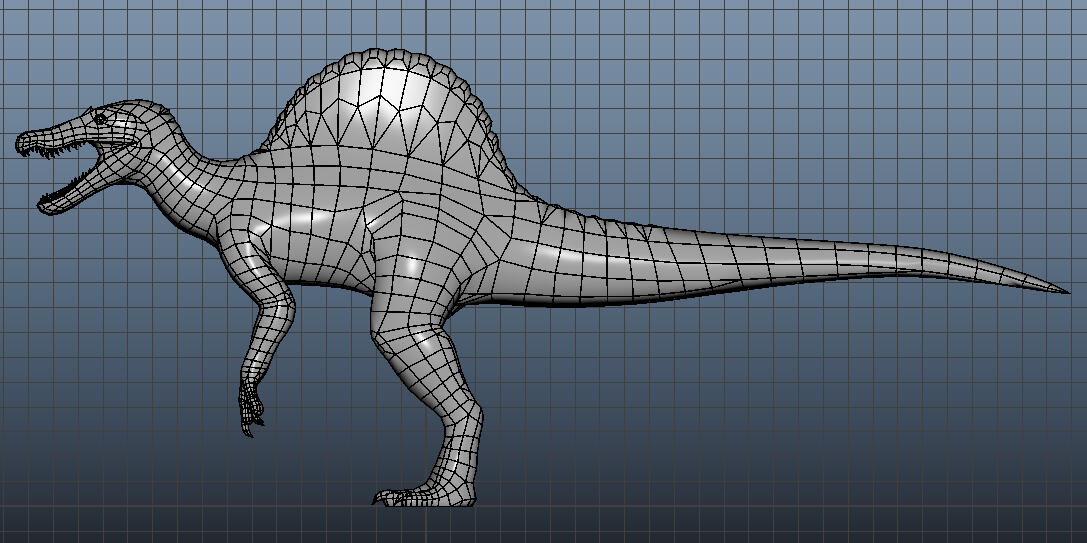Click the dinosaur model's eye
This screenshot has width=1087, height=543.
101,119
